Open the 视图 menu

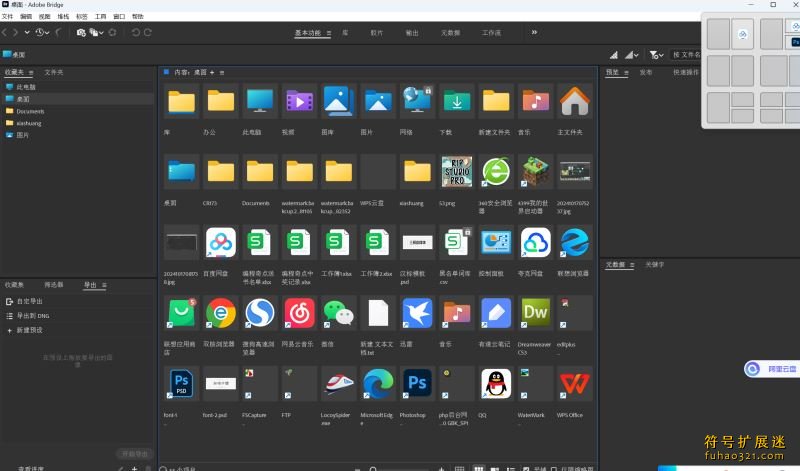pyautogui.click(x=44, y=16)
